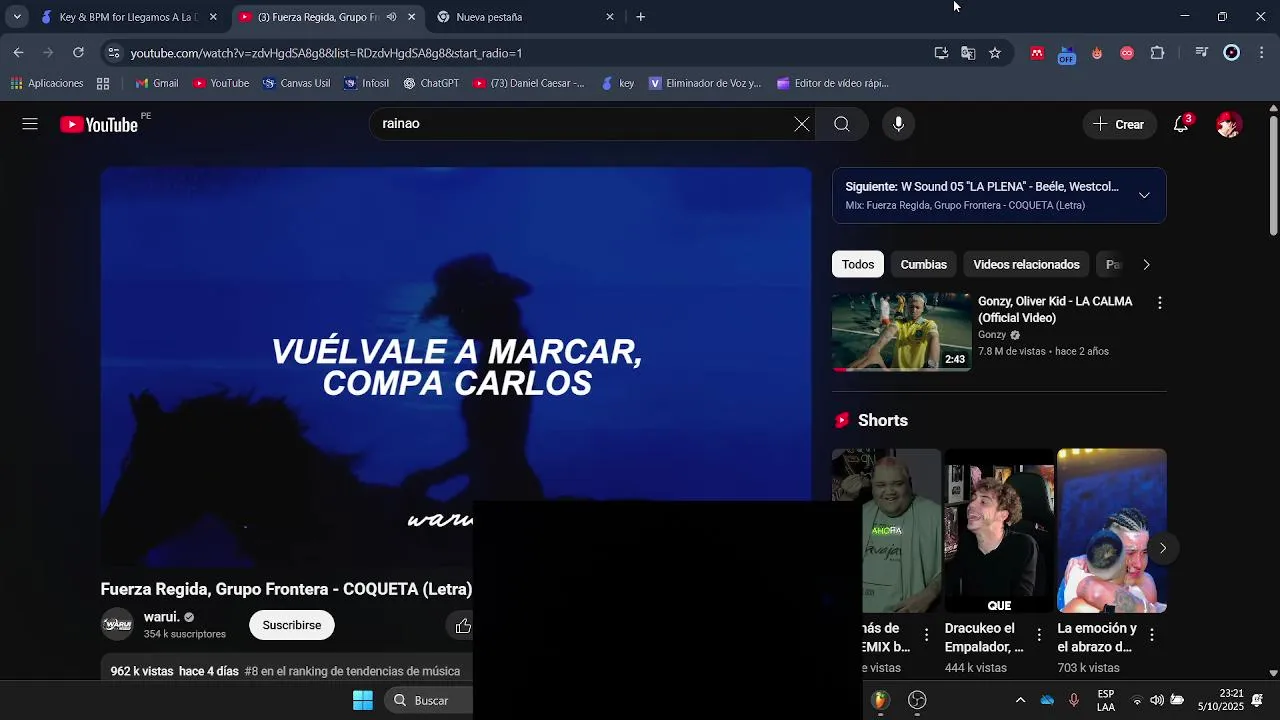Viewport: 1280px width, 720px height.
Task: Open the extensions puzzle menu
Action: [x=1157, y=53]
